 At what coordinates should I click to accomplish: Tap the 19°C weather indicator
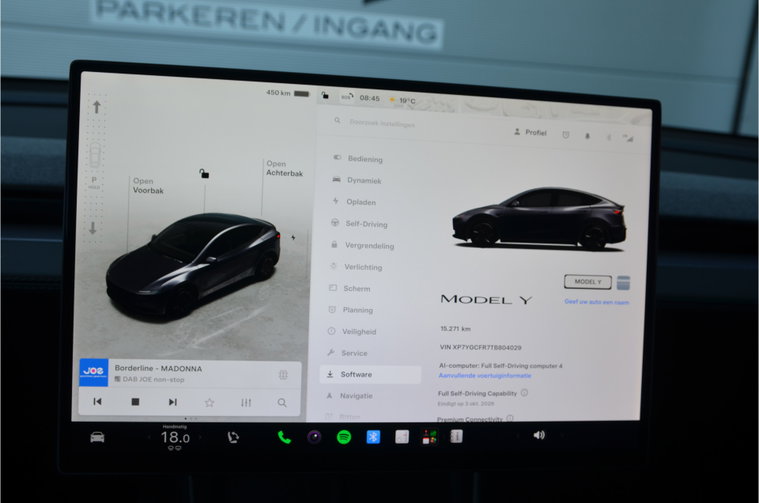(x=403, y=100)
